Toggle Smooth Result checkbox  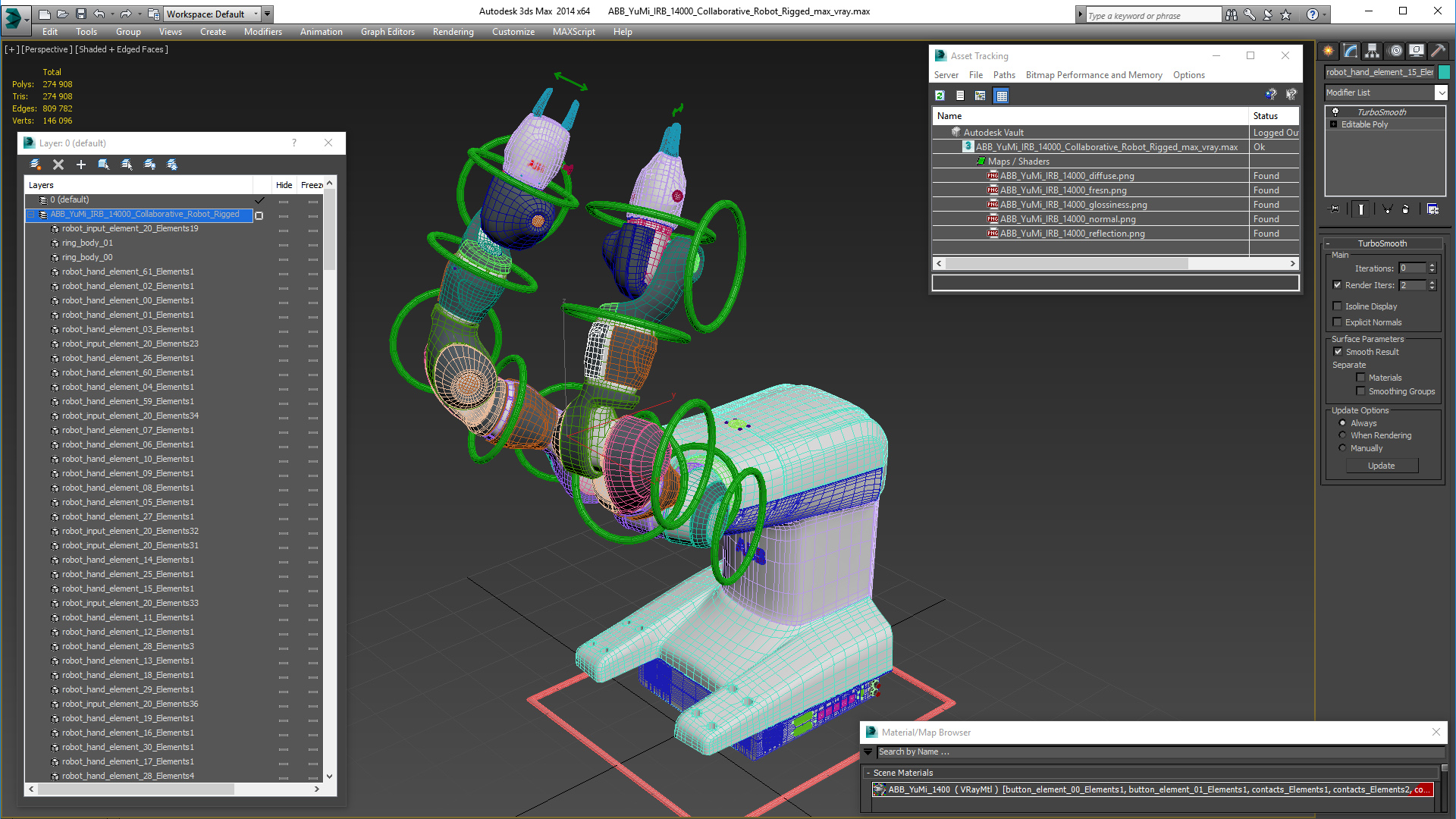1338,352
